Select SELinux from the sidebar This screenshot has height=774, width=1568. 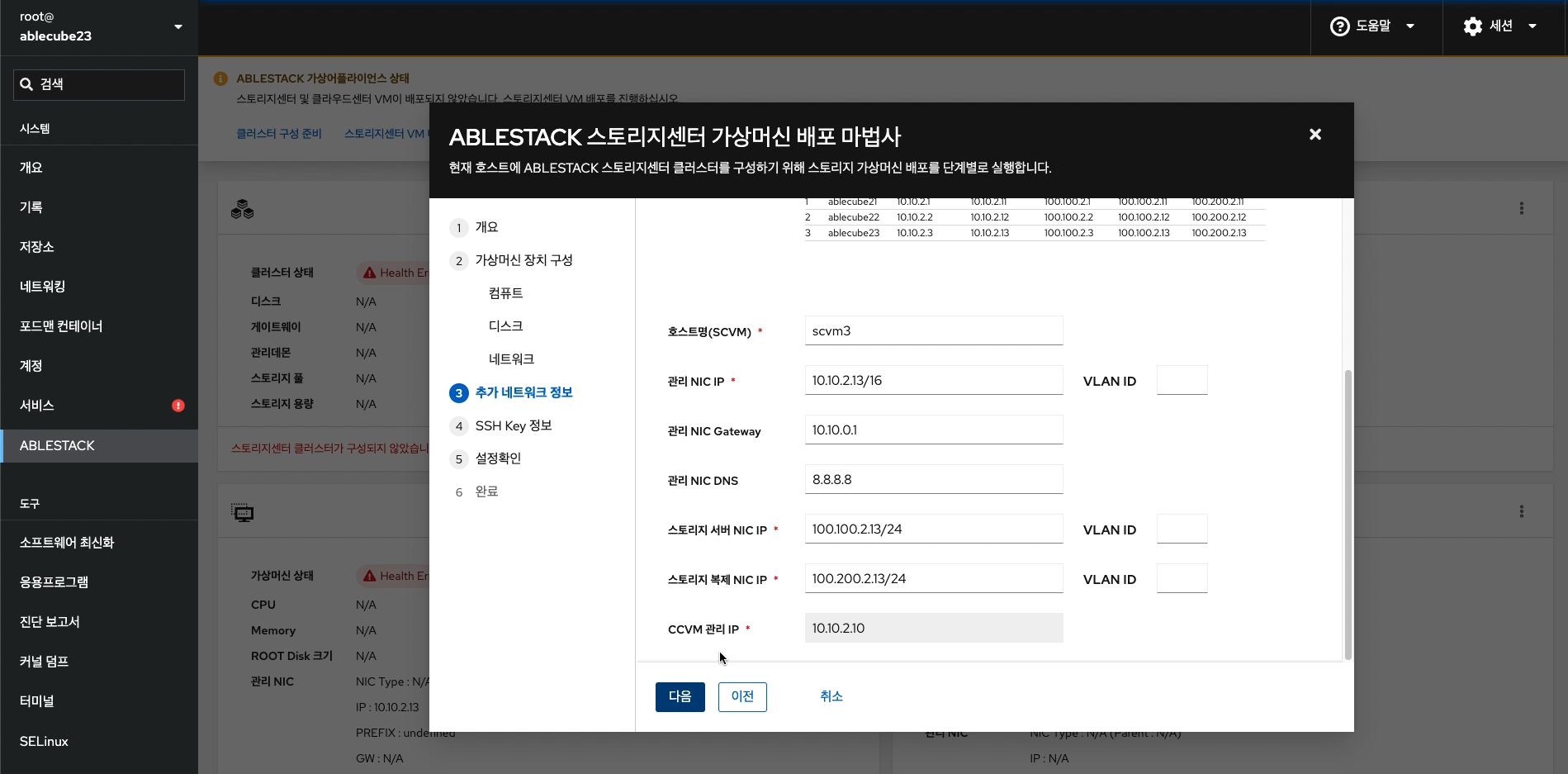(43, 741)
